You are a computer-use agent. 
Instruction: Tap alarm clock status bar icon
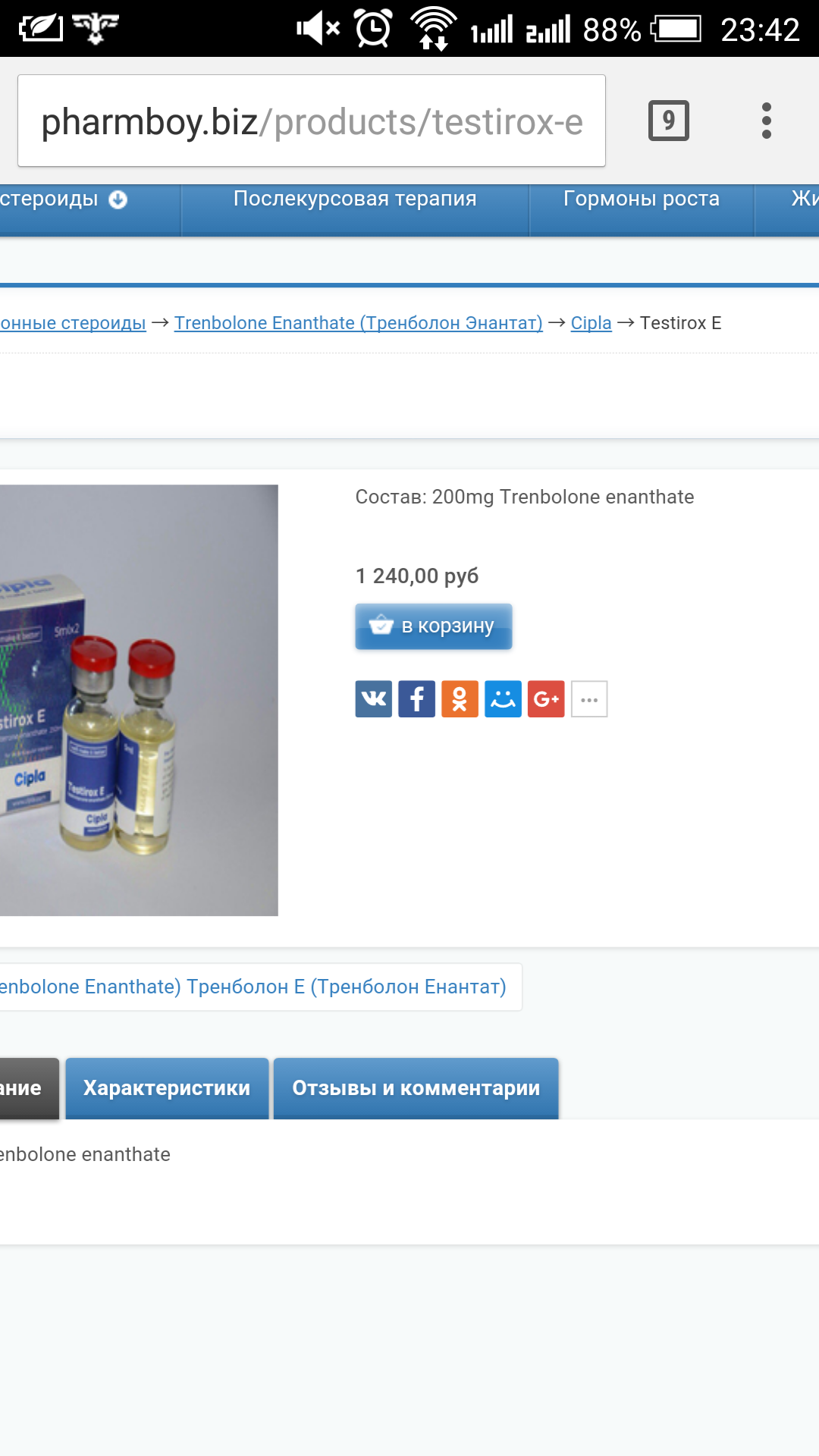tap(373, 29)
